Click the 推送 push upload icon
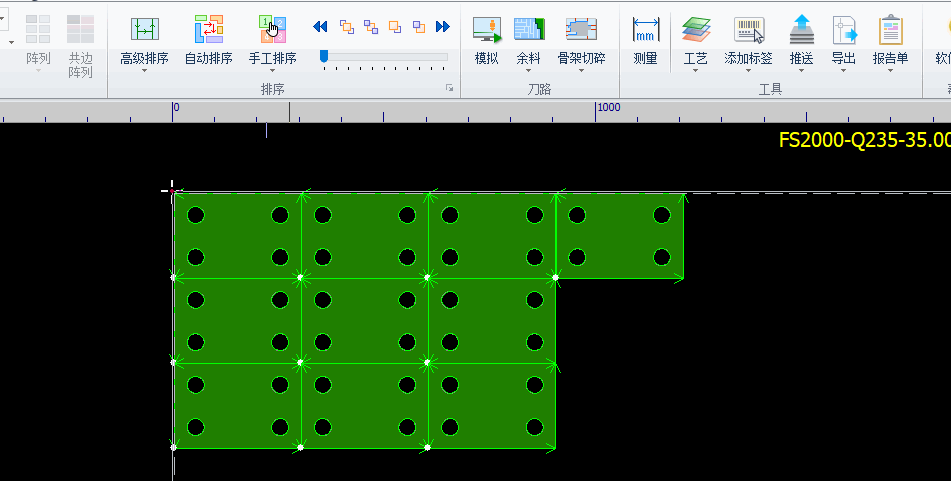951x481 pixels. (x=801, y=30)
